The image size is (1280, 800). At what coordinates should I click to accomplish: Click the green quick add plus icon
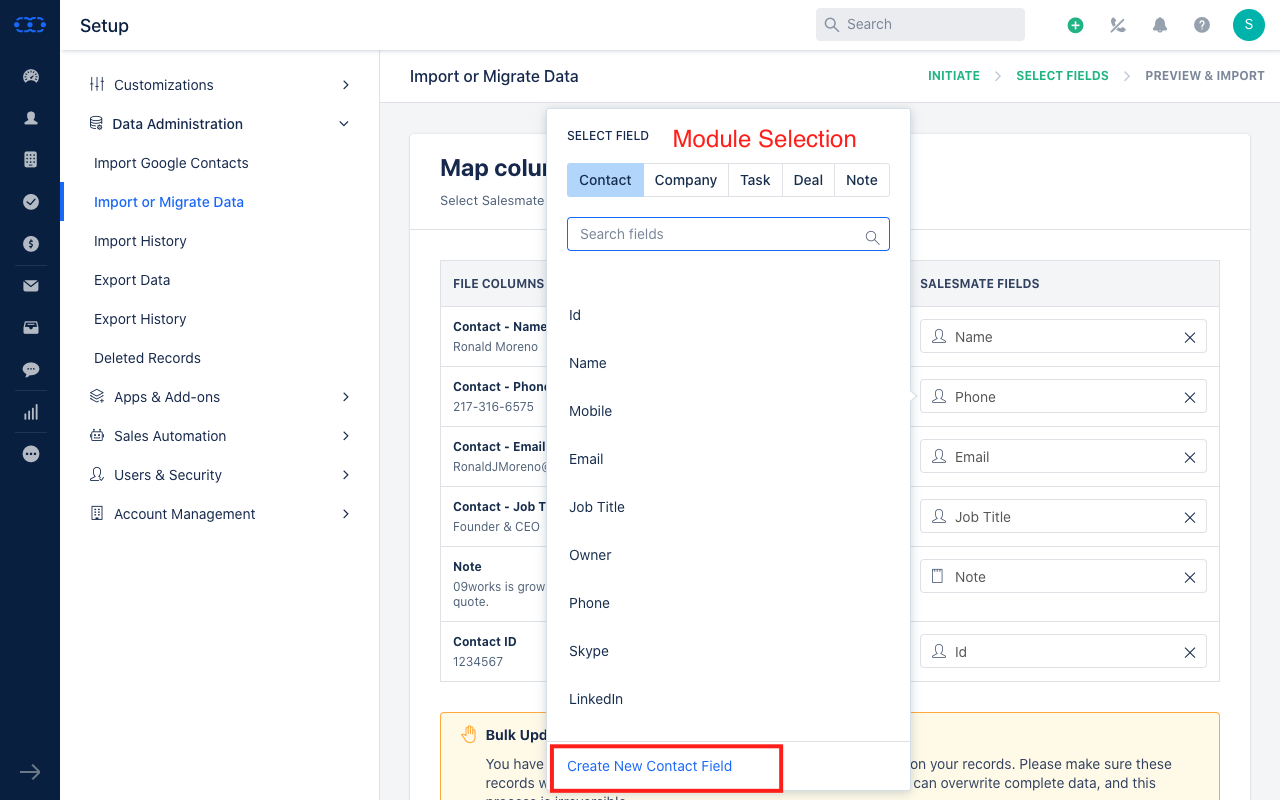point(1075,25)
